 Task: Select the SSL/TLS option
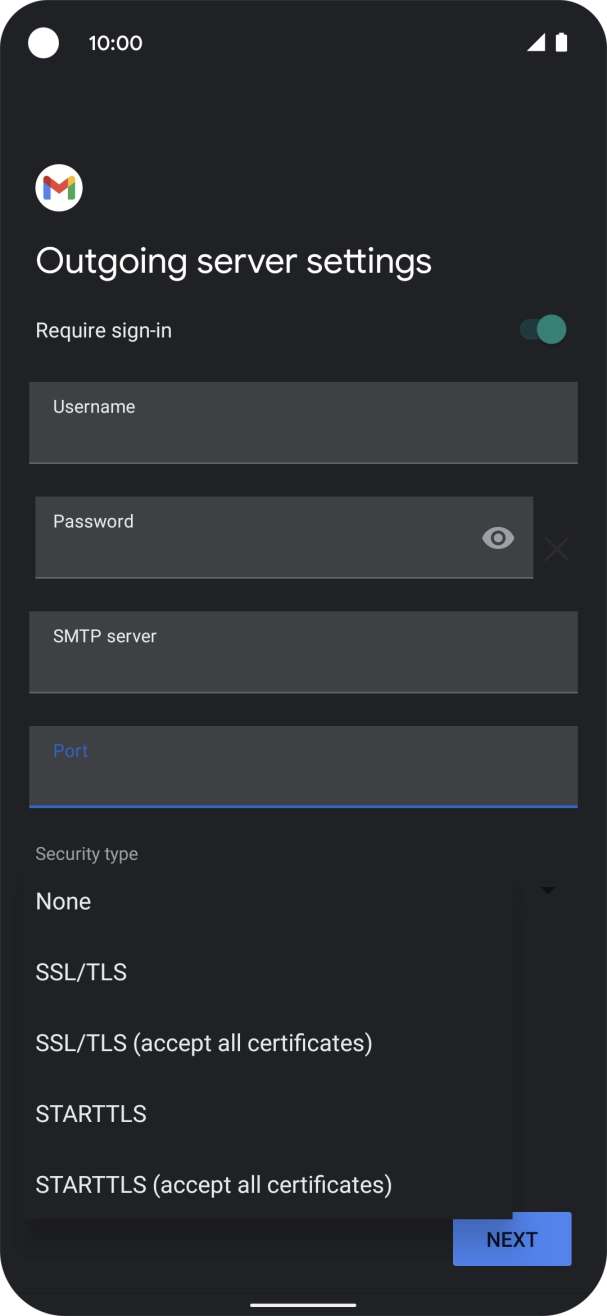click(81, 972)
